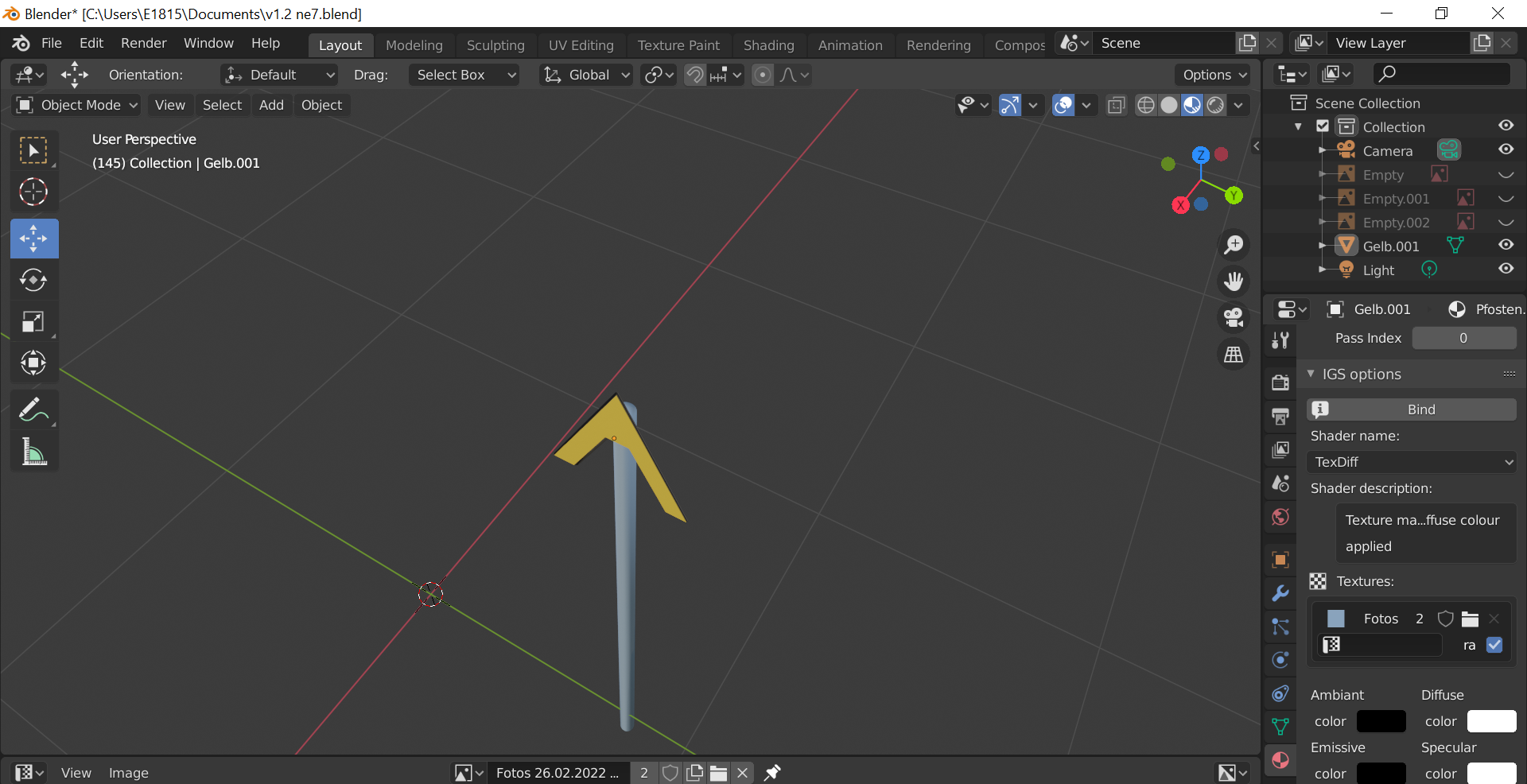Expand the TexDiff shader name dropdown
The width and height of the screenshot is (1527, 784).
(1412, 462)
